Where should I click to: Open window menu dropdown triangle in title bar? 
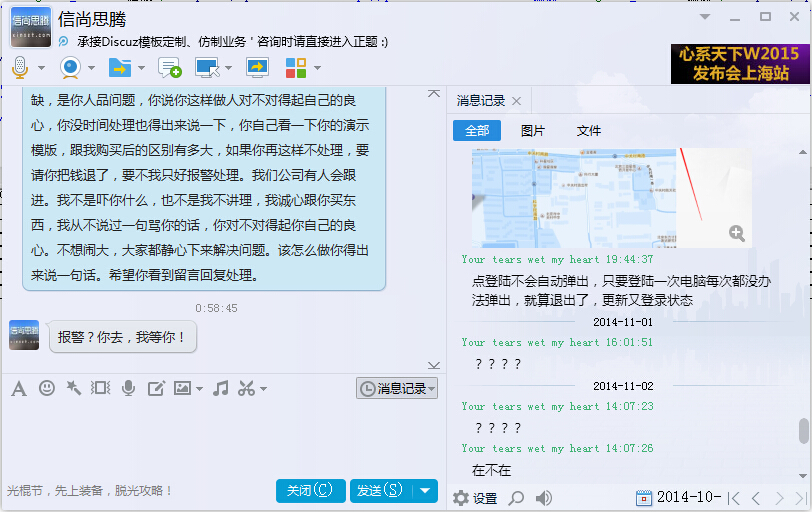pyautogui.click(x=705, y=17)
